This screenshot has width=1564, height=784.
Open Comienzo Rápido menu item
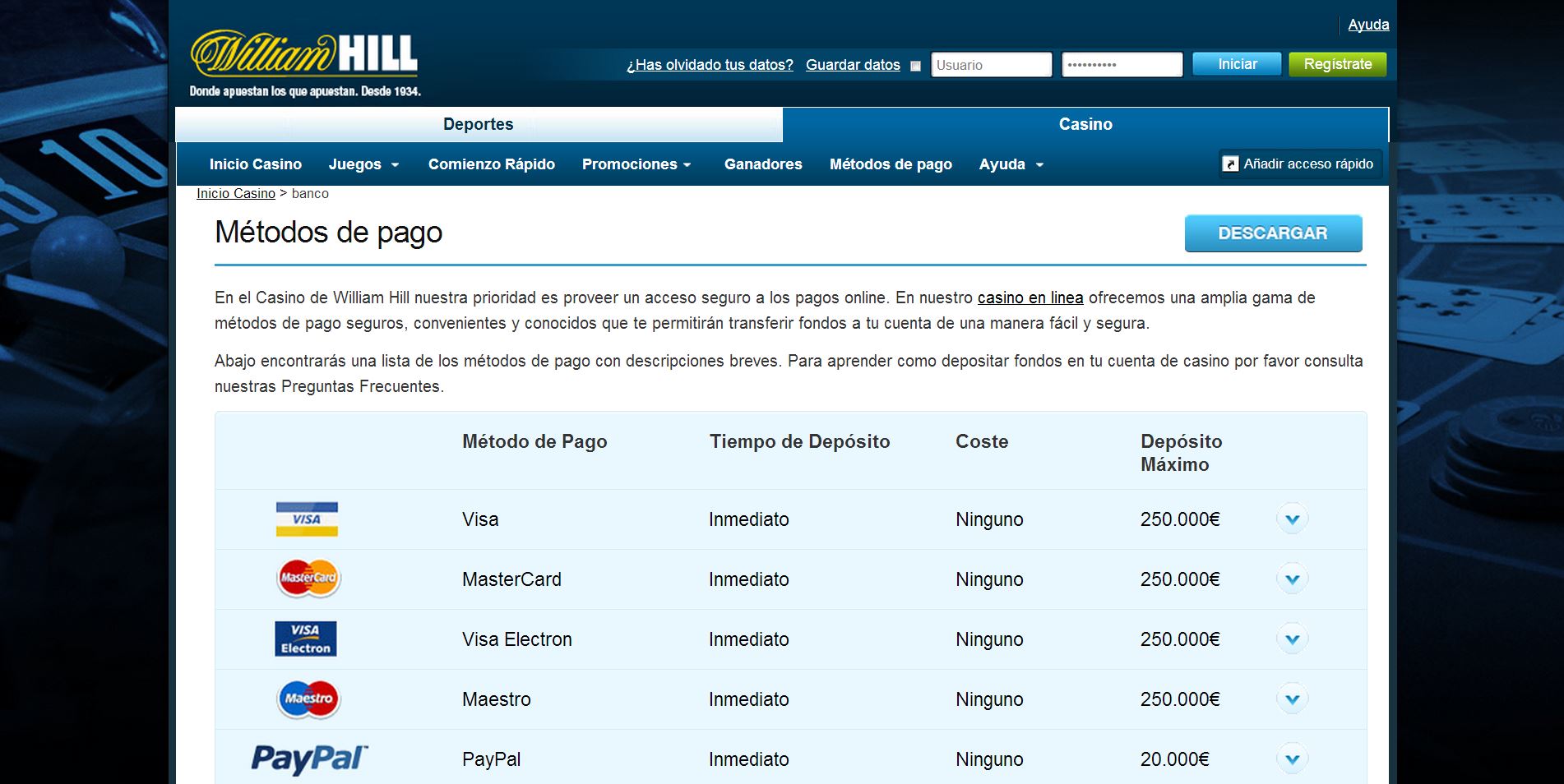pos(492,164)
